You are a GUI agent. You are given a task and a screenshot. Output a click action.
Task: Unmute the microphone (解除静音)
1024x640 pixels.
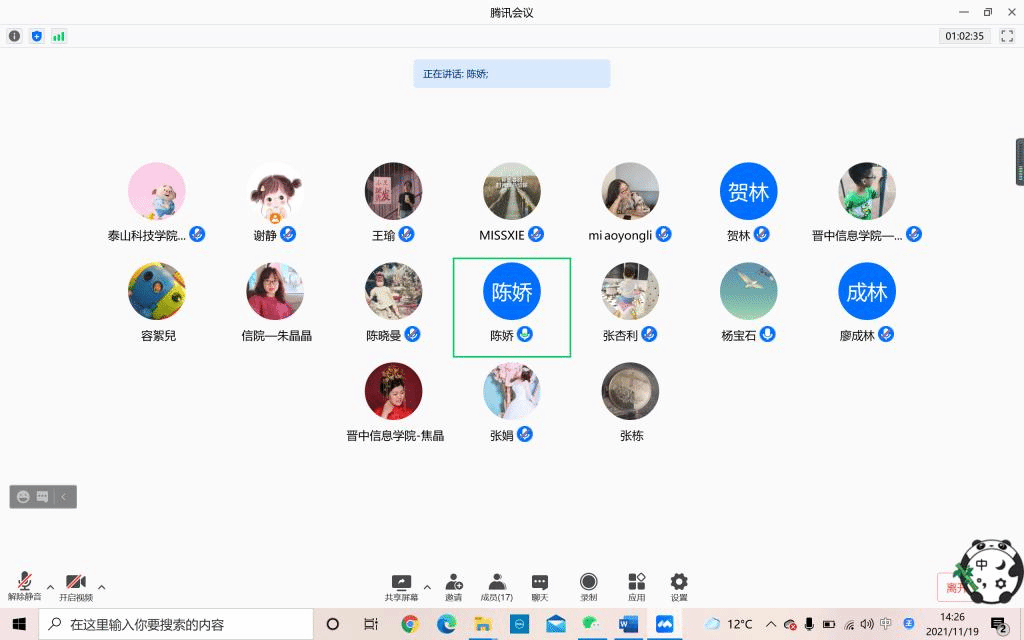(25, 586)
